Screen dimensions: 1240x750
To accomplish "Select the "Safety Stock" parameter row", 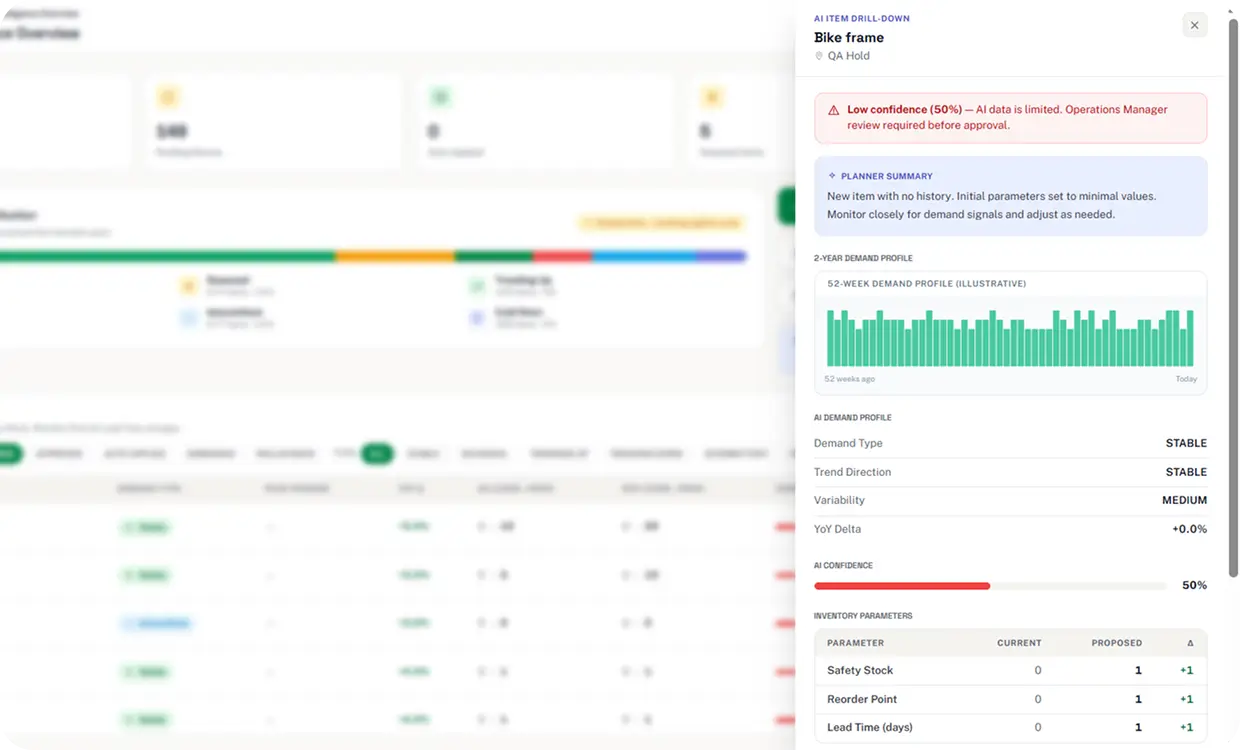I will pyautogui.click(x=1010, y=670).
